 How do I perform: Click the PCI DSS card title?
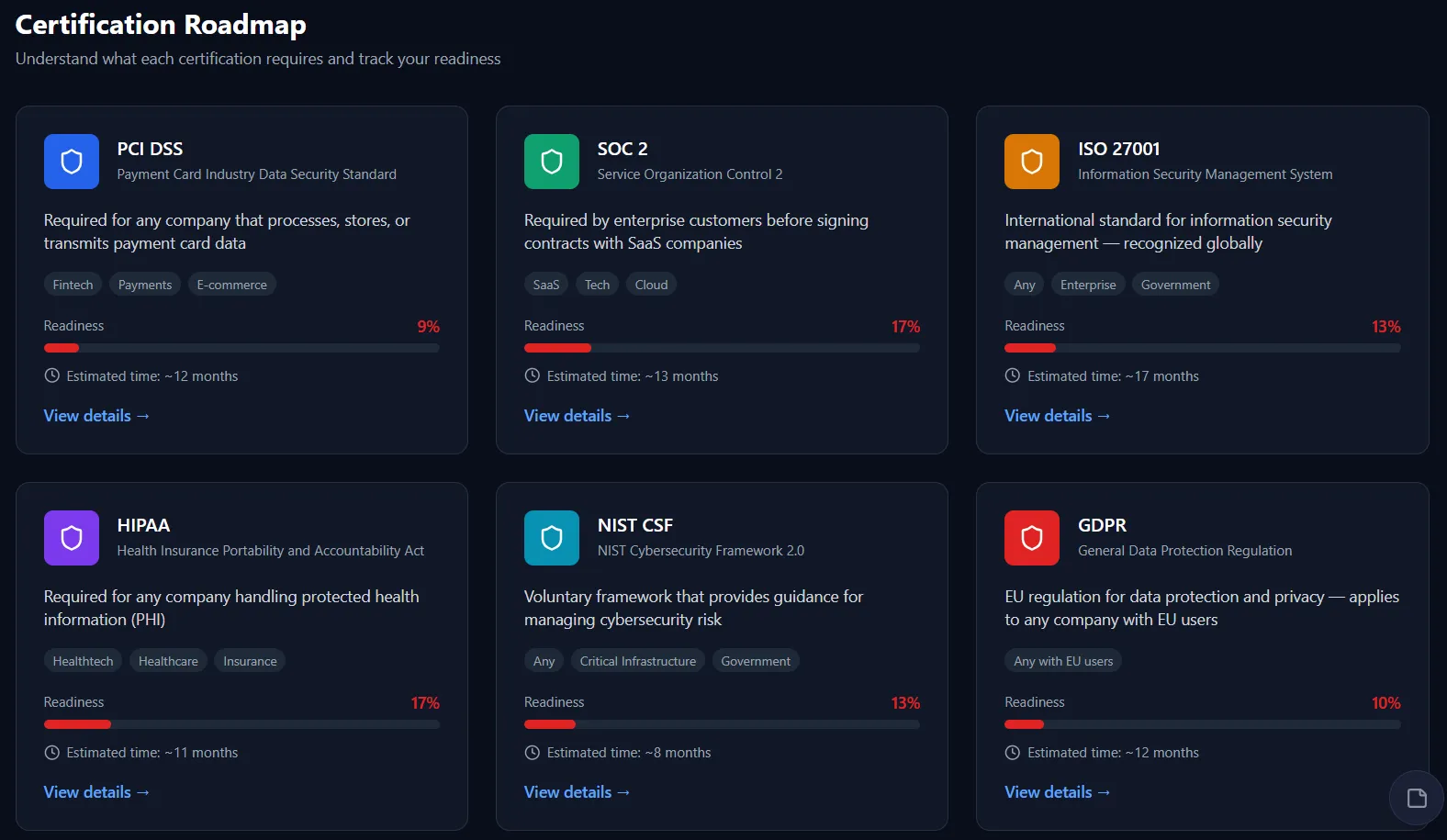coord(150,149)
